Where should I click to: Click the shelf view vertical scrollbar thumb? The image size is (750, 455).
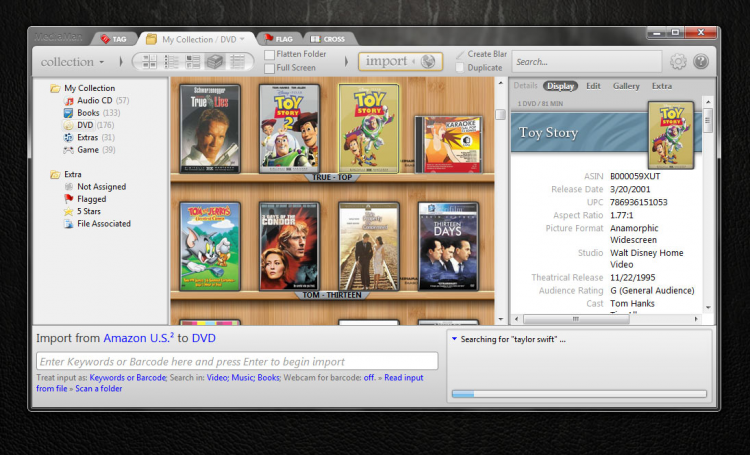pos(500,114)
